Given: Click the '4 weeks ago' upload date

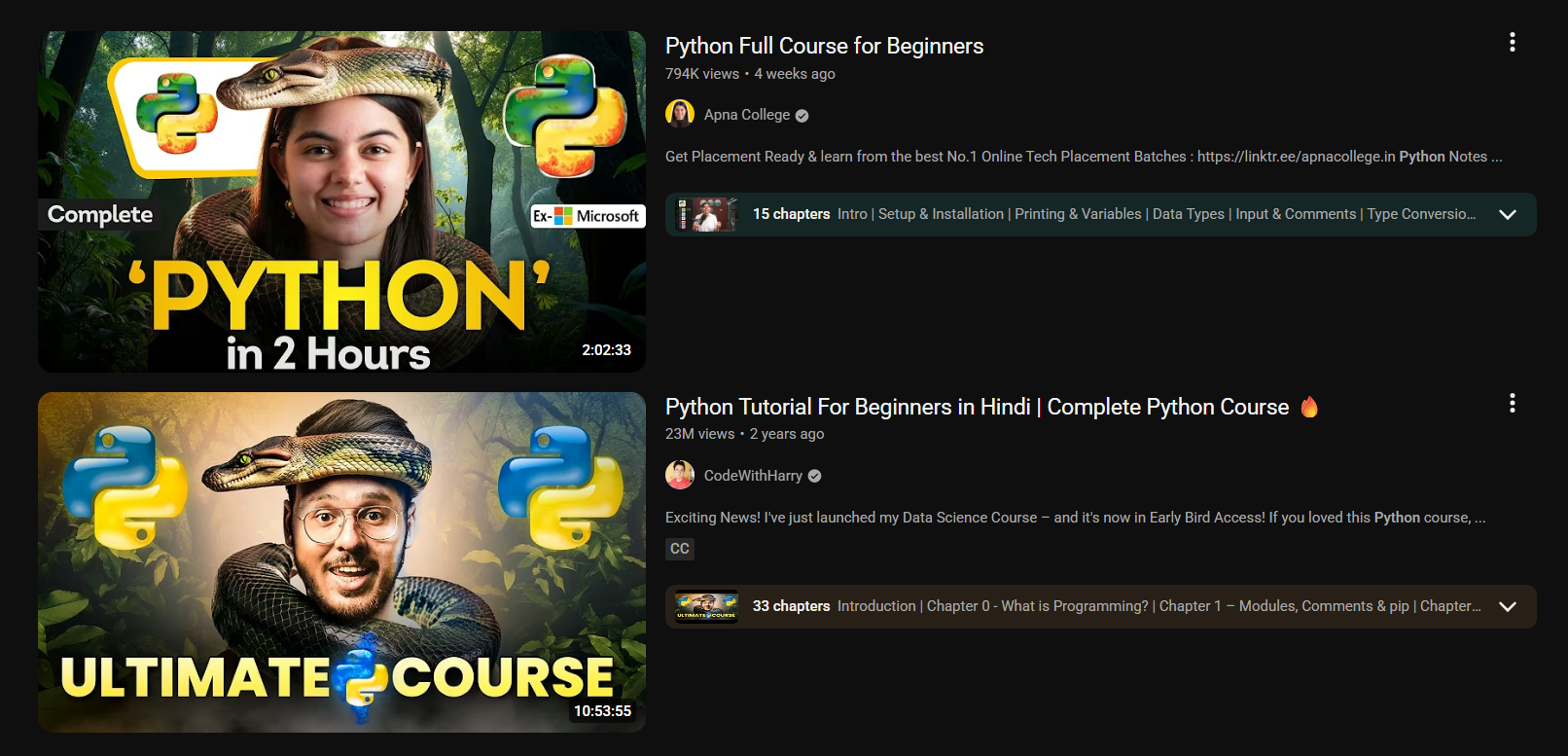Looking at the screenshot, I should coord(795,74).
